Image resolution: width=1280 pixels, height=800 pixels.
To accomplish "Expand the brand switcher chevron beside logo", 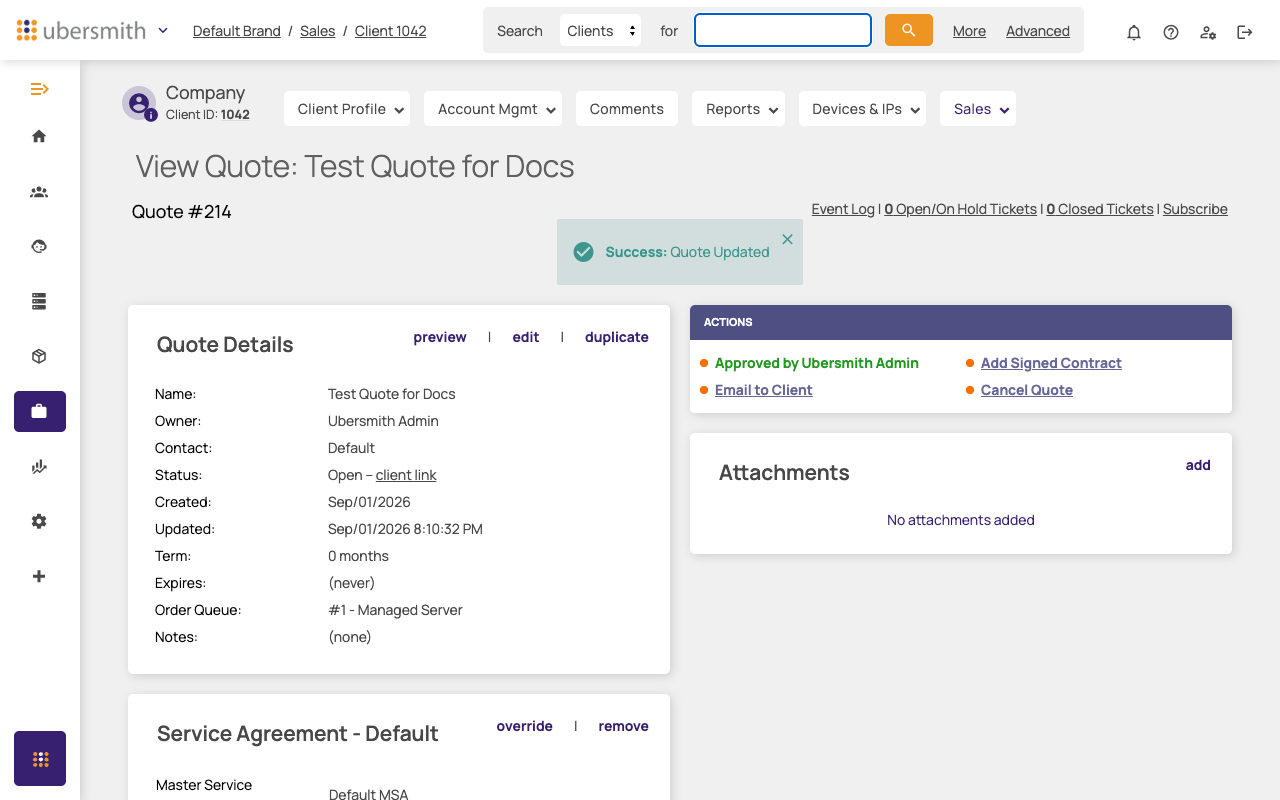I will pos(163,30).
